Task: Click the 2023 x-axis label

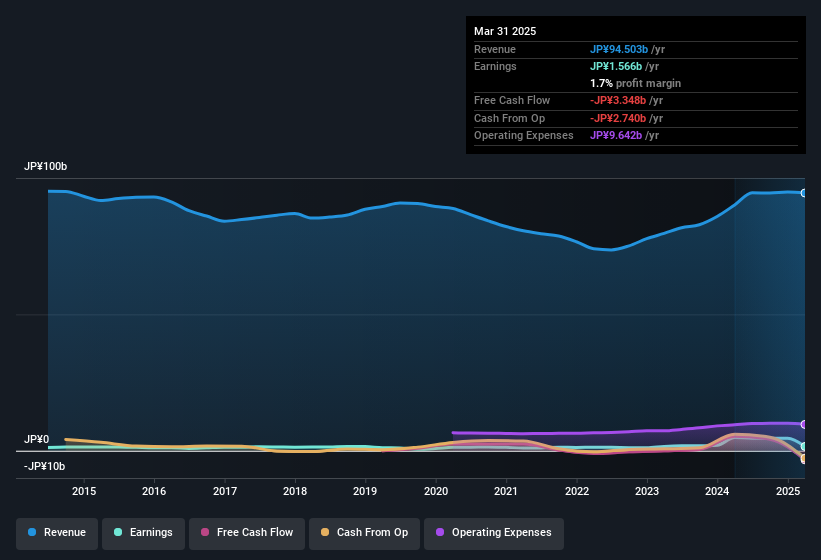Action: 647,491
